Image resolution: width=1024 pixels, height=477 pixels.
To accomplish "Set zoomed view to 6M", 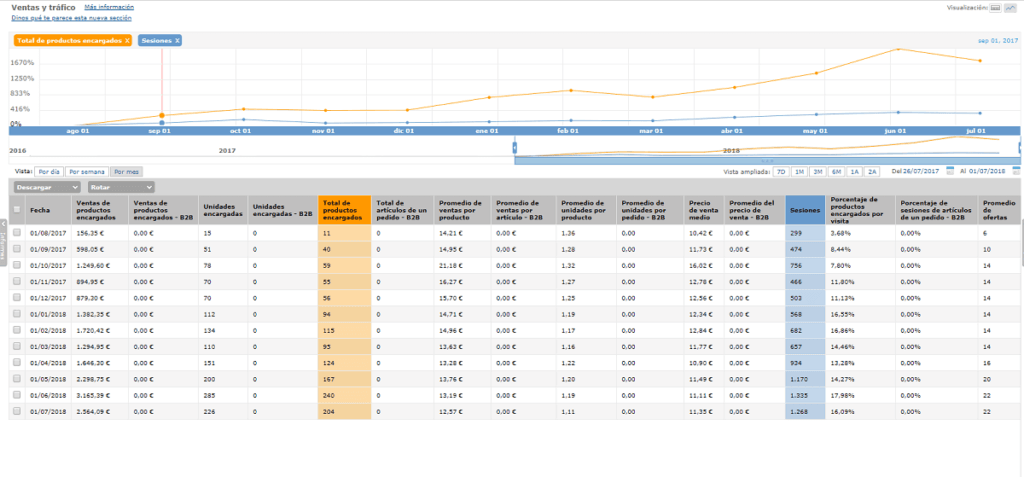I will [836, 172].
